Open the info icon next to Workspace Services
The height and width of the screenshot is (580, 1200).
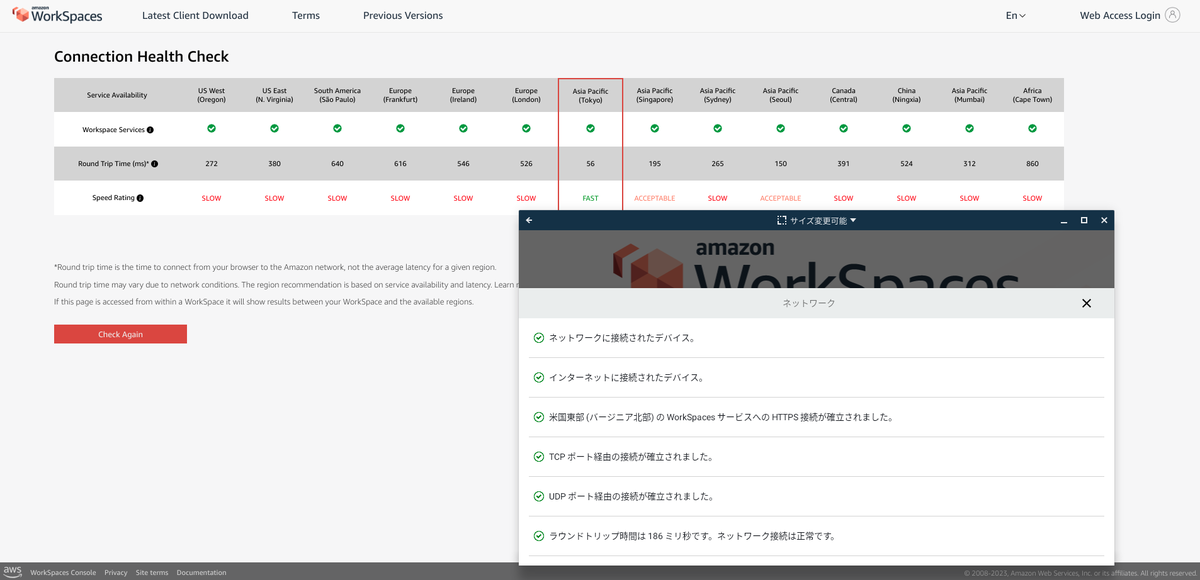click(x=150, y=129)
